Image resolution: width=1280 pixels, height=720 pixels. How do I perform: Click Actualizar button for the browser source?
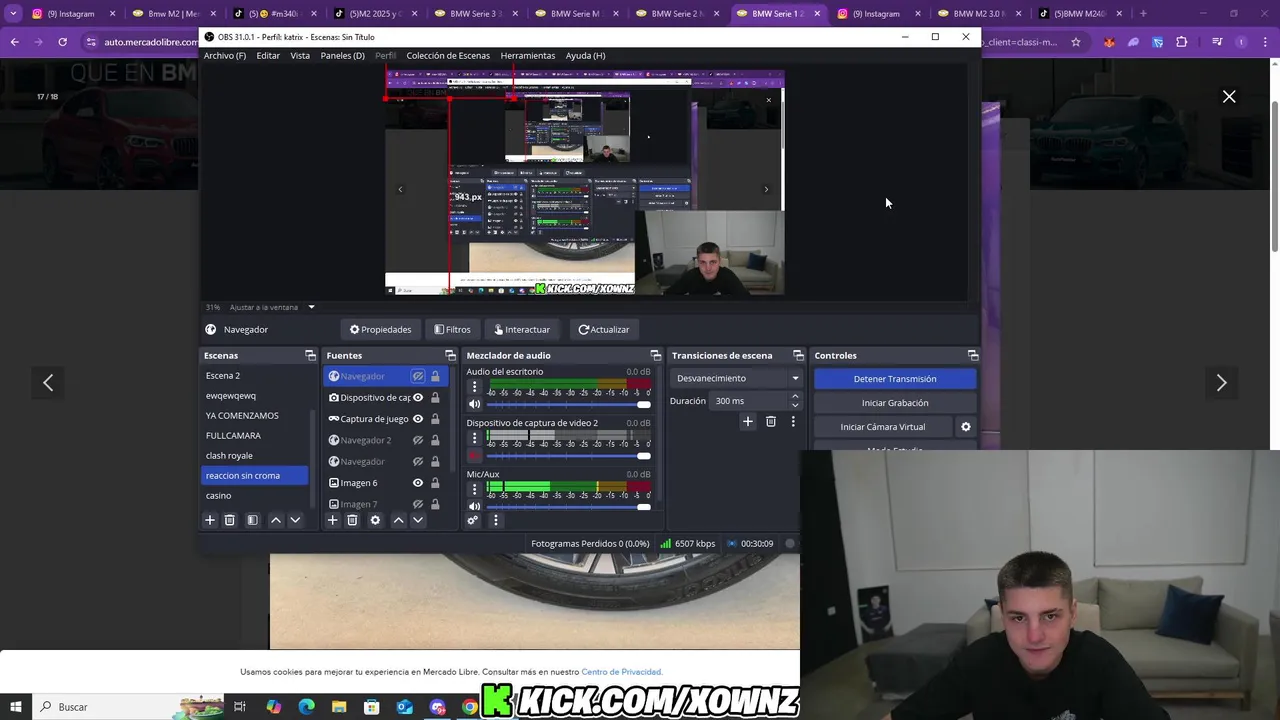click(604, 329)
